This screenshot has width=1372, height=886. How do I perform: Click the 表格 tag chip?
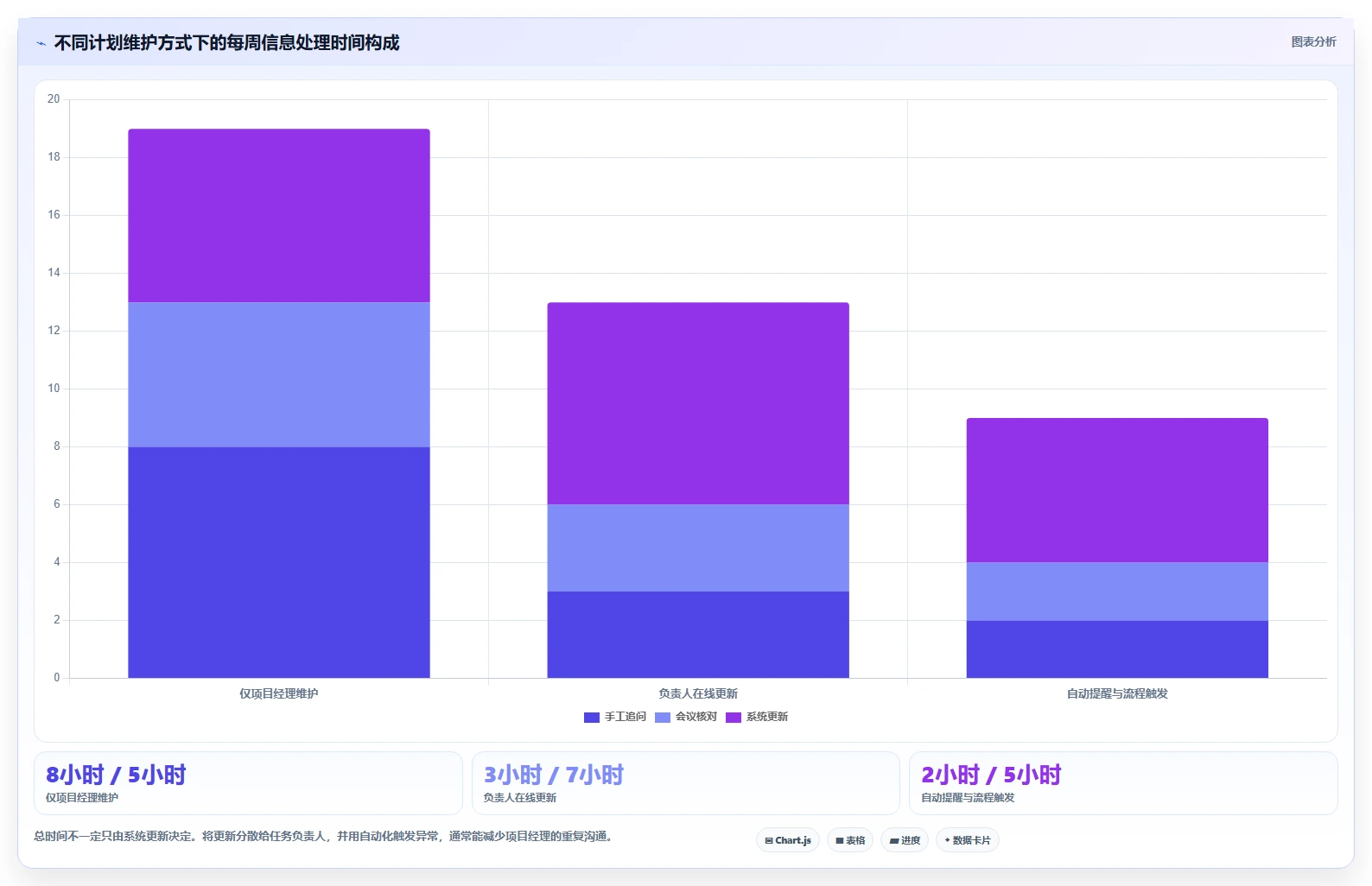point(850,840)
